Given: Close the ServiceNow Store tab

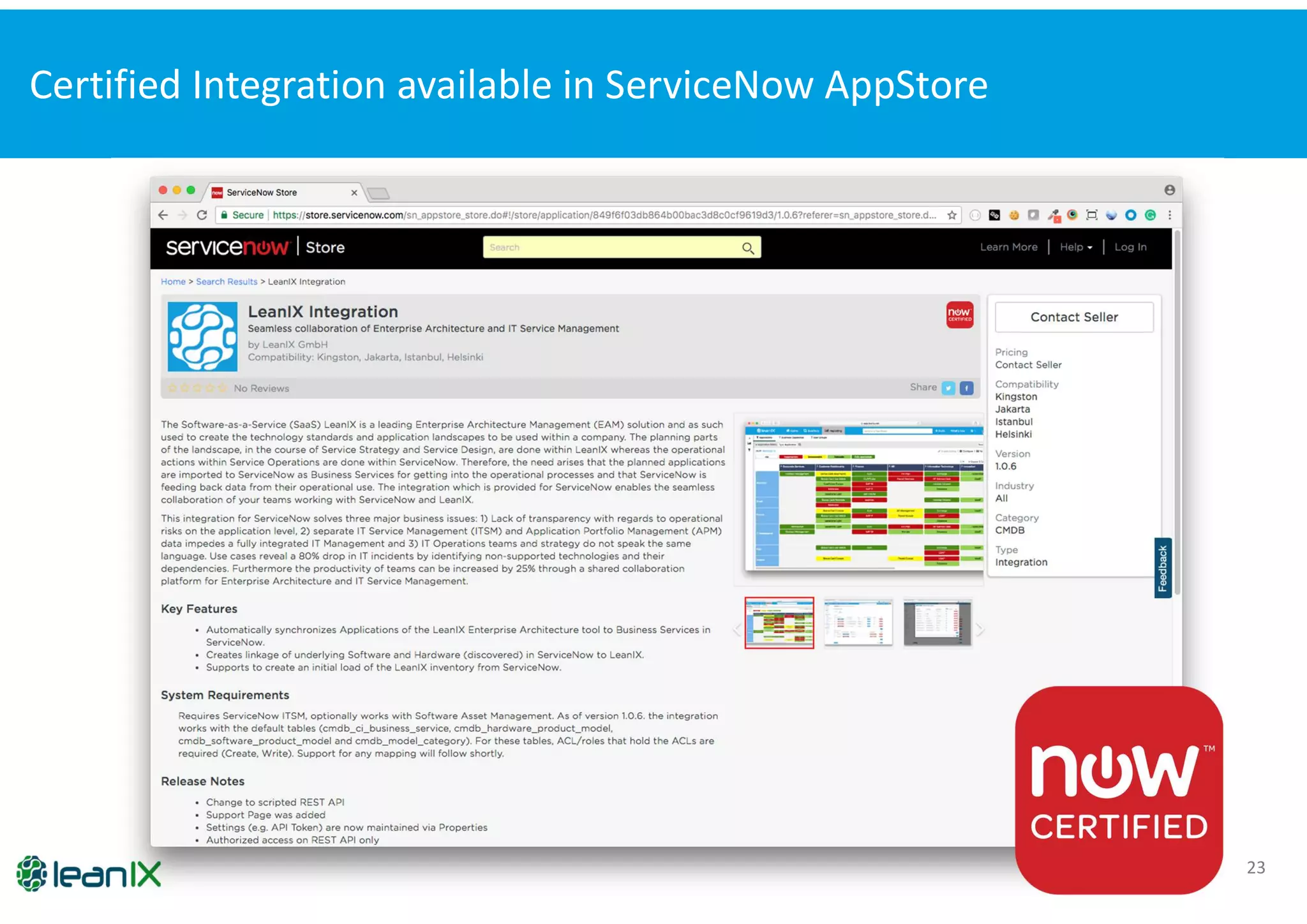Looking at the screenshot, I should 354,193.
